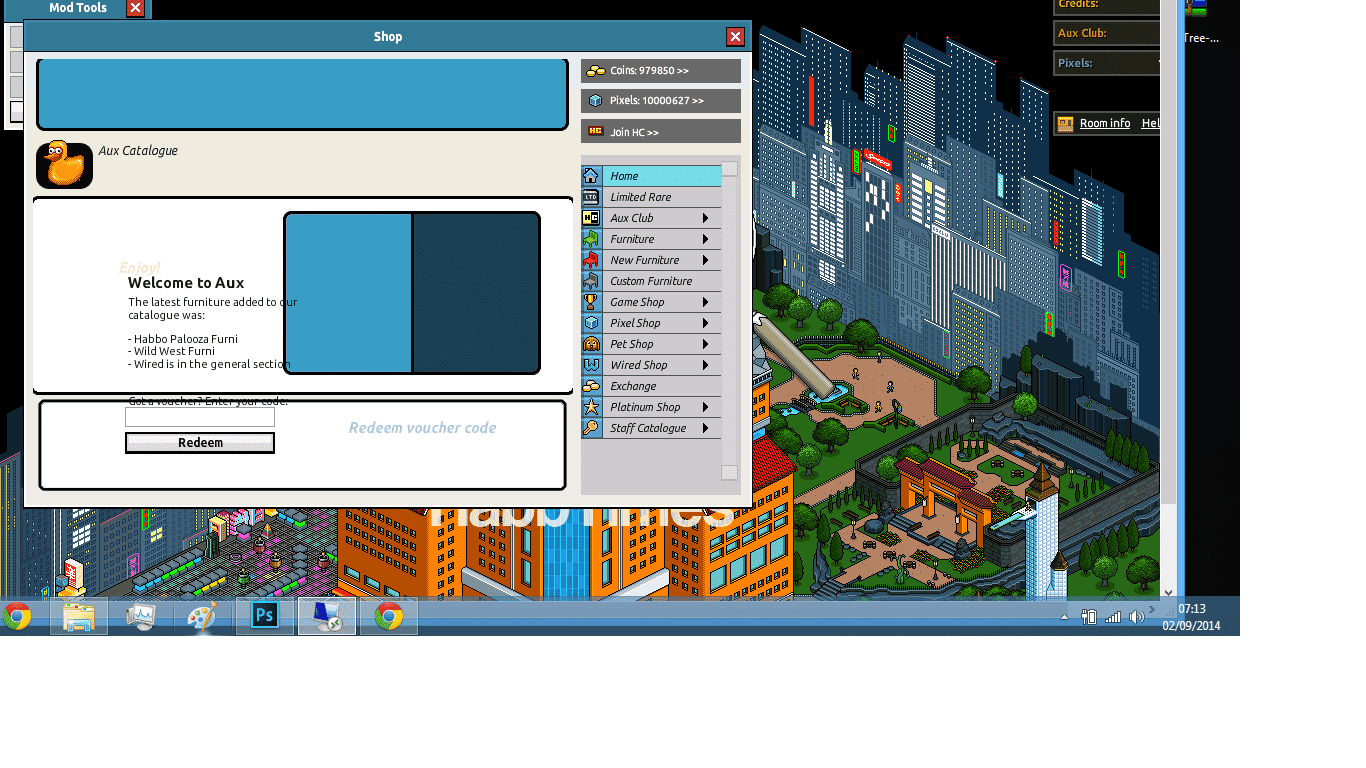Close the Shop window

tap(735, 37)
